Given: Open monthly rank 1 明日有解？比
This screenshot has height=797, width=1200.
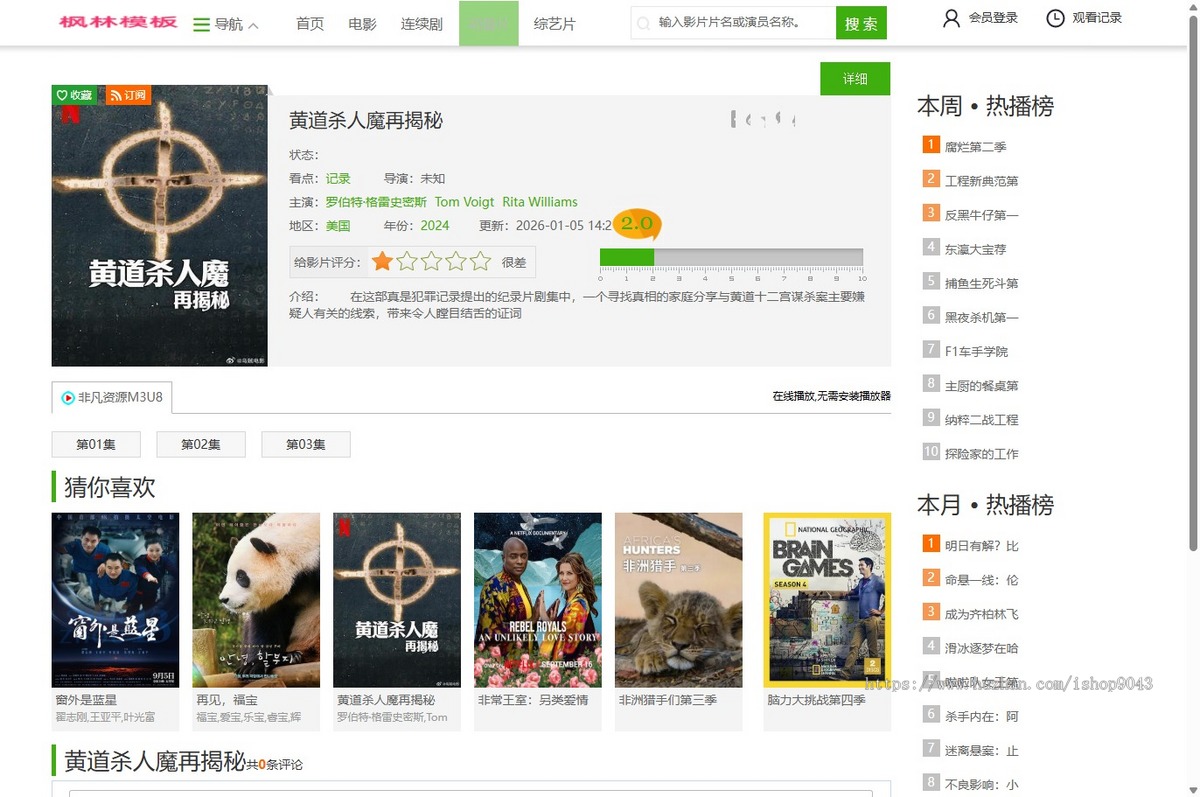Looking at the screenshot, I should pyautogui.click(x=982, y=546).
